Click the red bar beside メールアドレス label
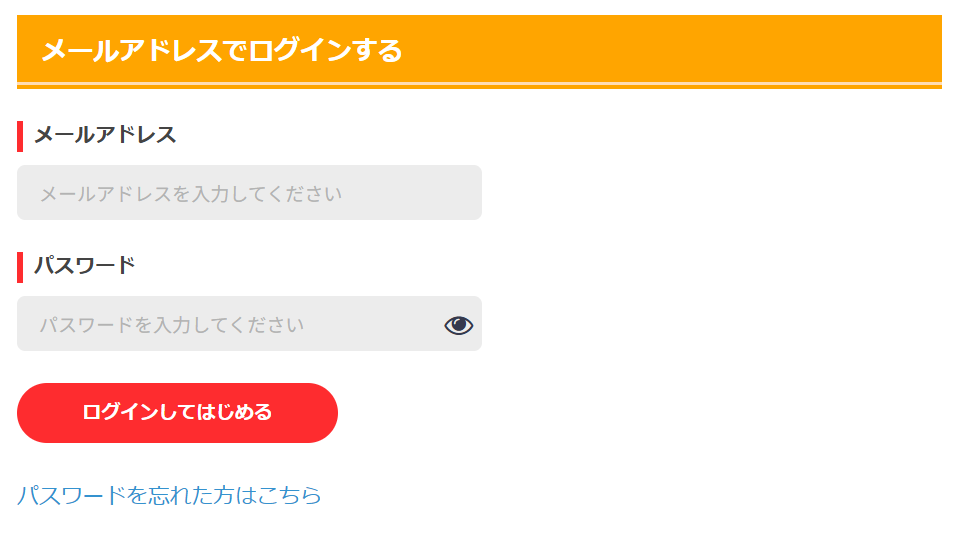 [x=20, y=135]
